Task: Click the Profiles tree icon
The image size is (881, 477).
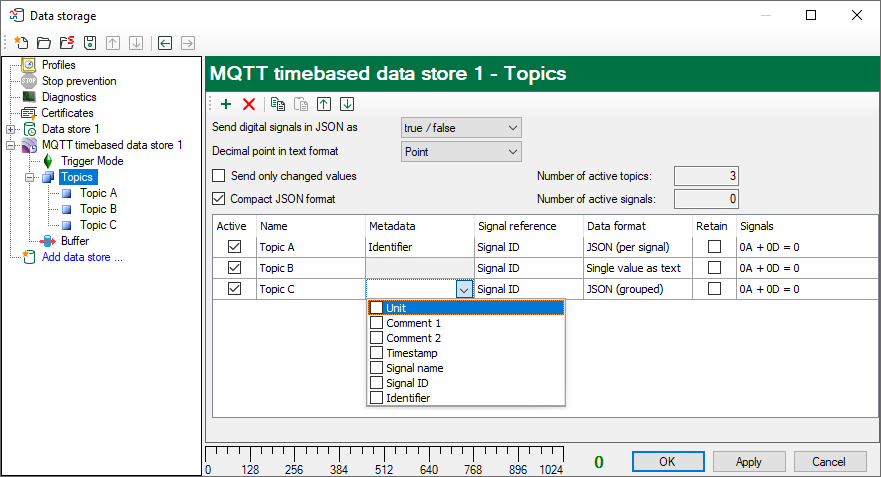Action: (29, 65)
